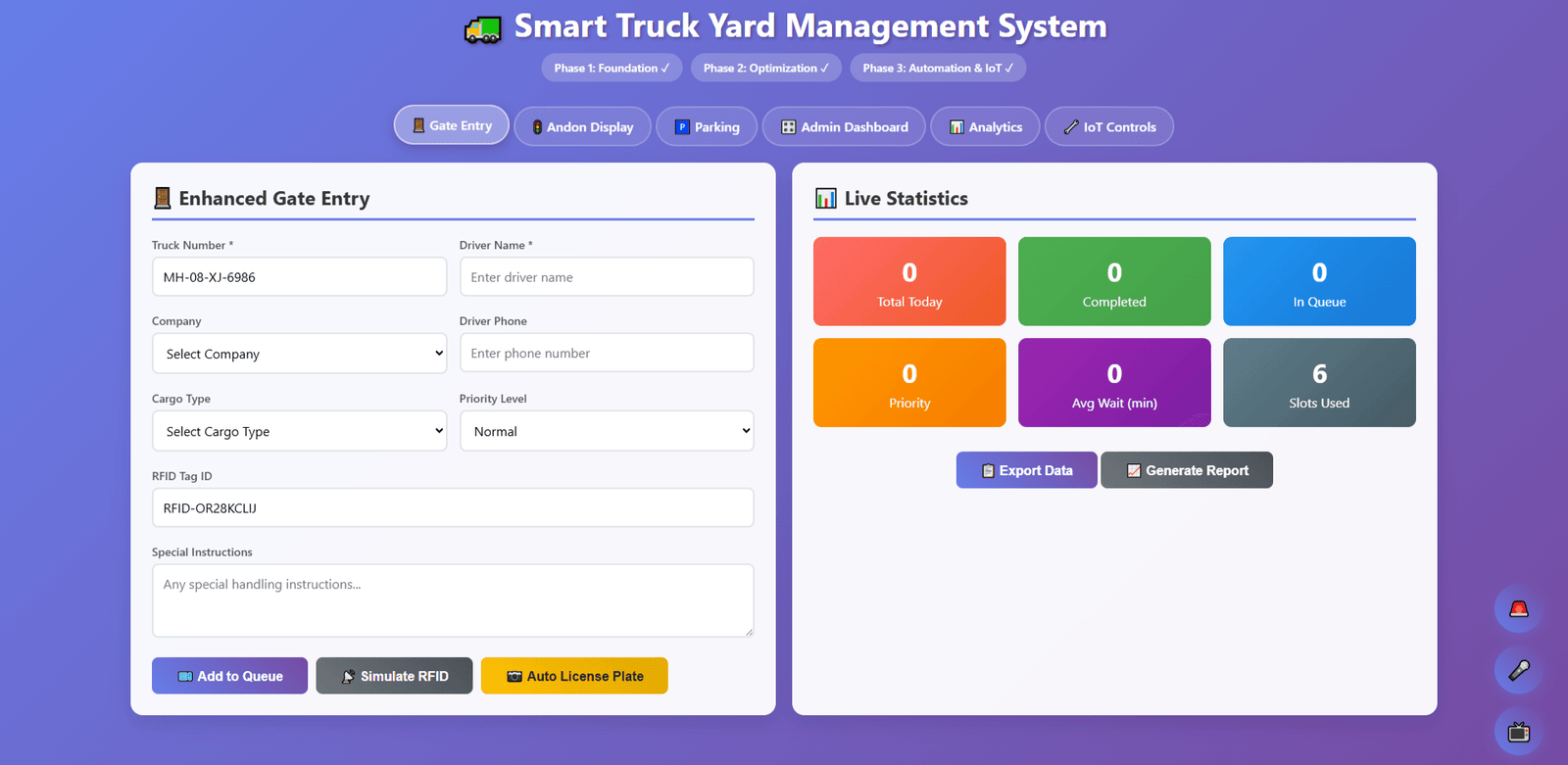Viewport: 1568px width, 765px height.
Task: Click the purple Avg Wait (min) card
Action: point(1114,382)
